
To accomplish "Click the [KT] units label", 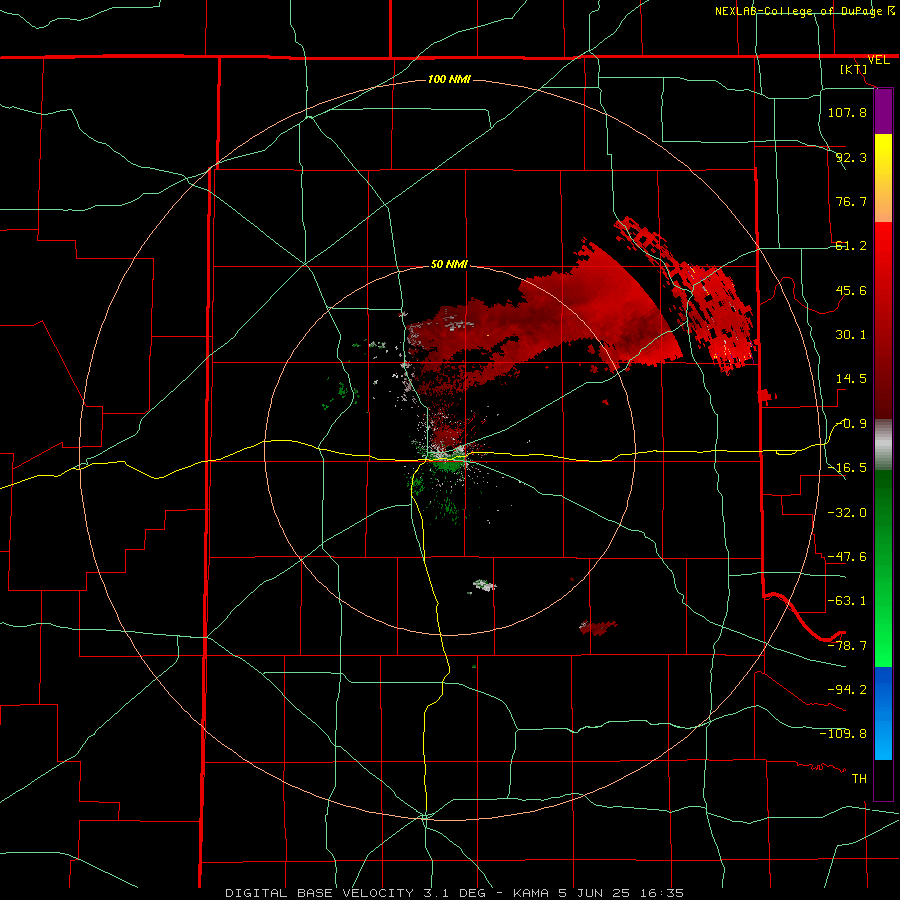I will pyautogui.click(x=854, y=69).
